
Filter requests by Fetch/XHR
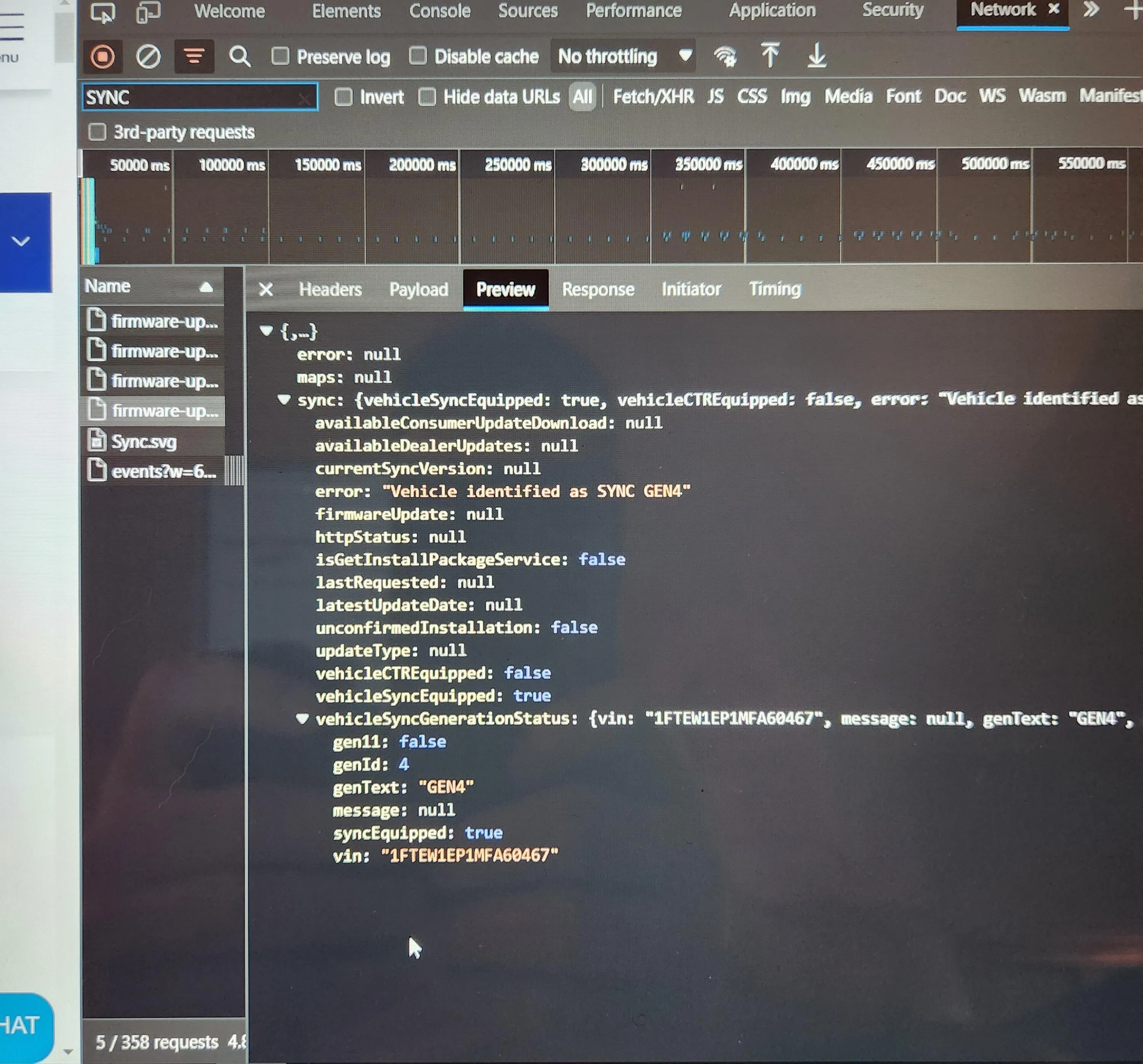click(653, 96)
